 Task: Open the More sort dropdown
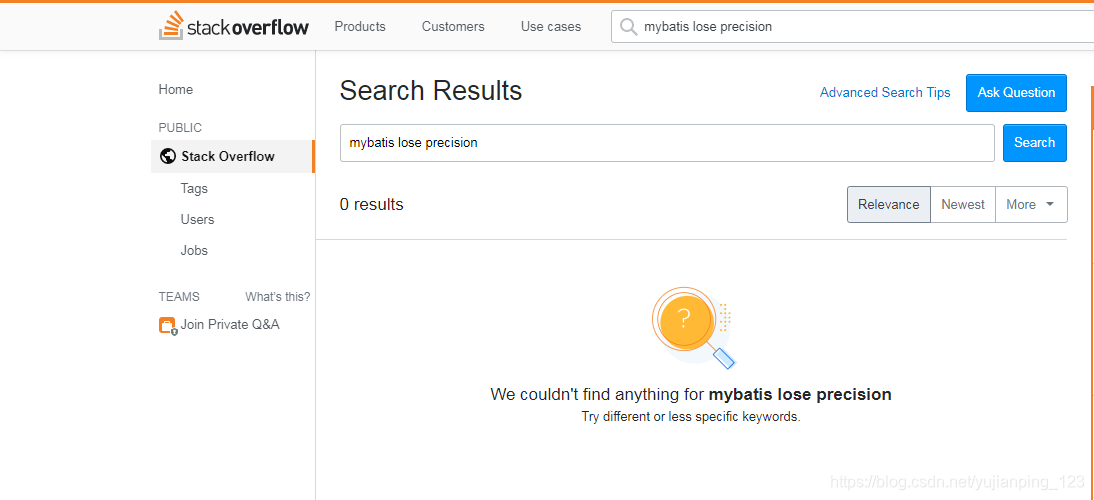click(x=1031, y=204)
